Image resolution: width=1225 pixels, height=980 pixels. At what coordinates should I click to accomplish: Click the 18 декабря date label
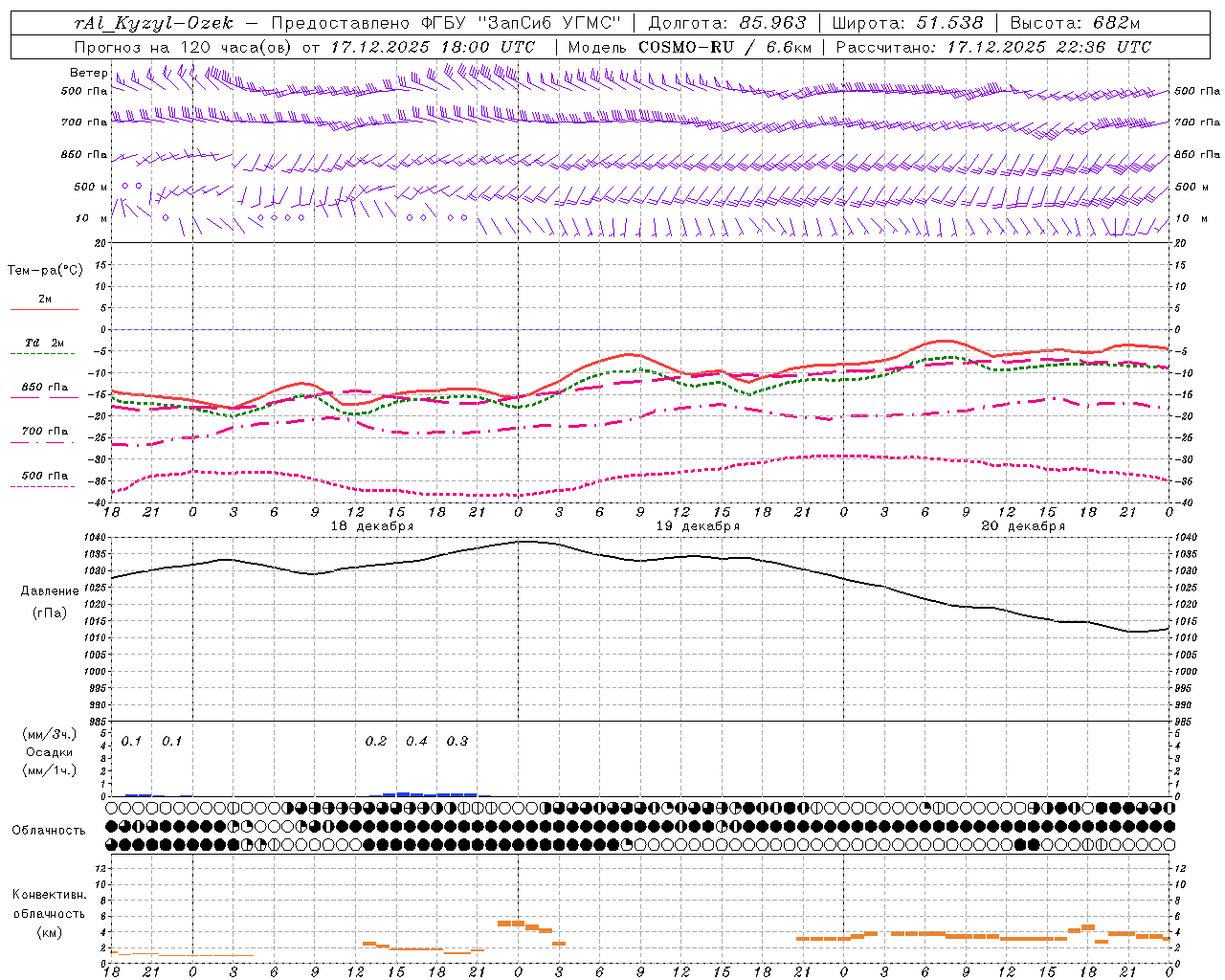(x=372, y=526)
